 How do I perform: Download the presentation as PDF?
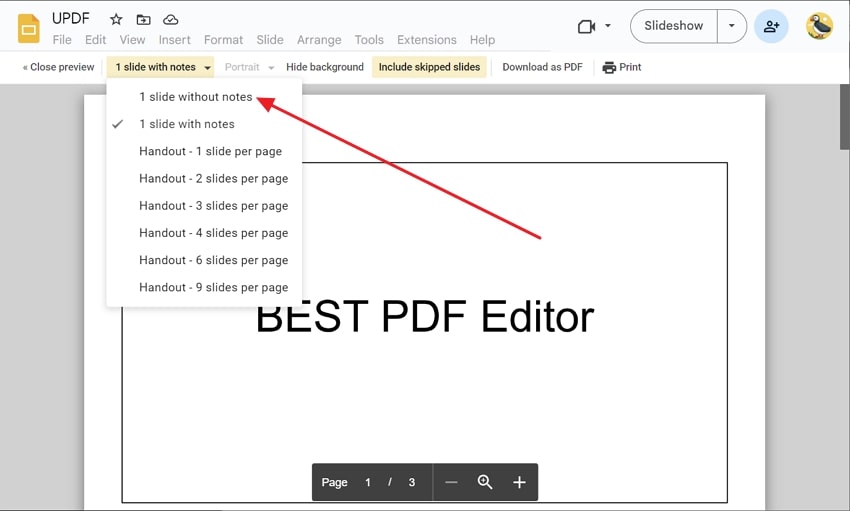pyautogui.click(x=542, y=67)
